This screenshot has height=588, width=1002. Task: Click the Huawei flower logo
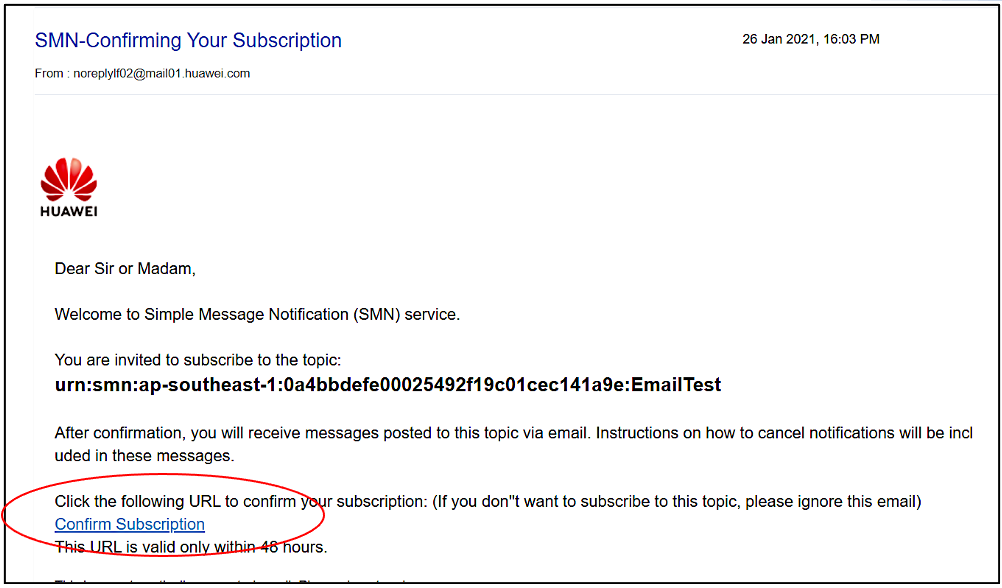click(x=68, y=179)
